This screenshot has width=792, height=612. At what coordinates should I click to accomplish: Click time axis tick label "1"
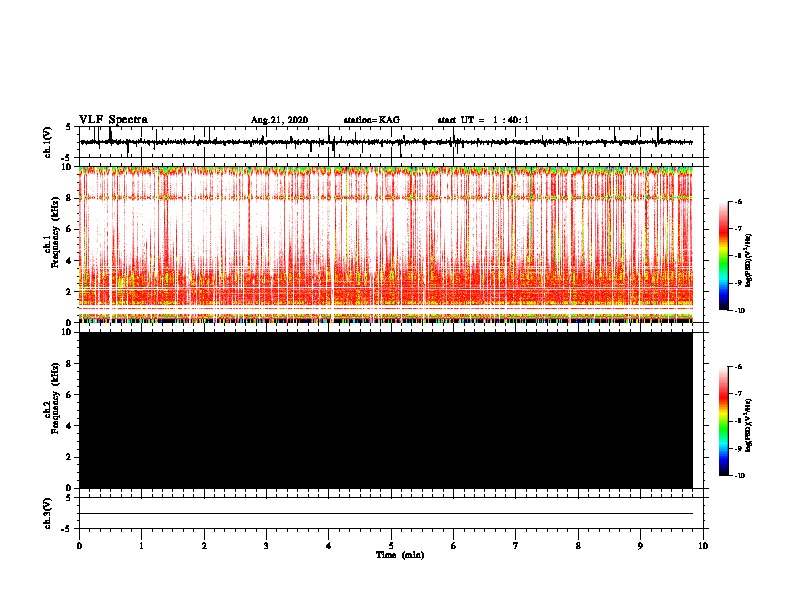[141, 546]
